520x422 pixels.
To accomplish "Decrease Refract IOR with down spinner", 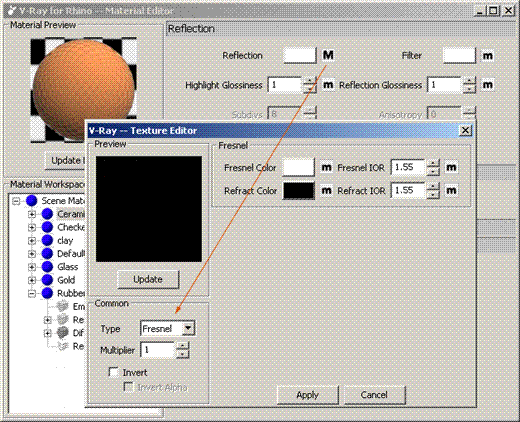I will pos(433,195).
